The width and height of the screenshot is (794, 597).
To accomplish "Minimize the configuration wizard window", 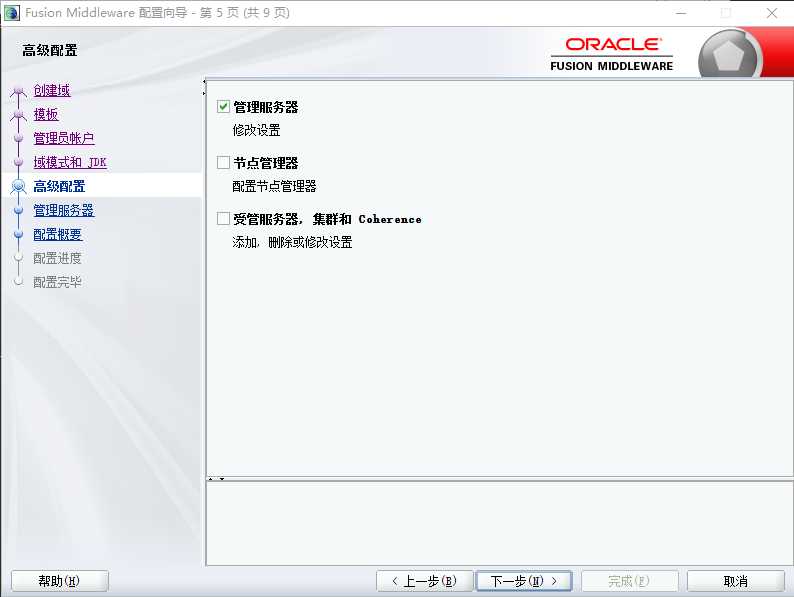I will [x=681, y=13].
